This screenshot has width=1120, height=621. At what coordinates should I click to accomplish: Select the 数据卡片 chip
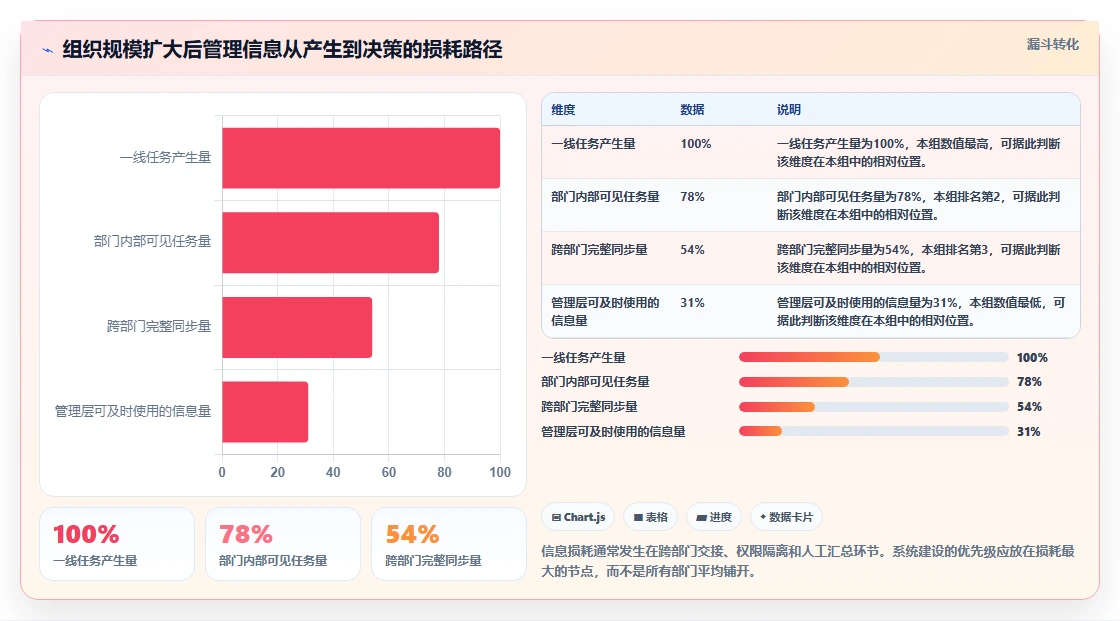pos(786,517)
